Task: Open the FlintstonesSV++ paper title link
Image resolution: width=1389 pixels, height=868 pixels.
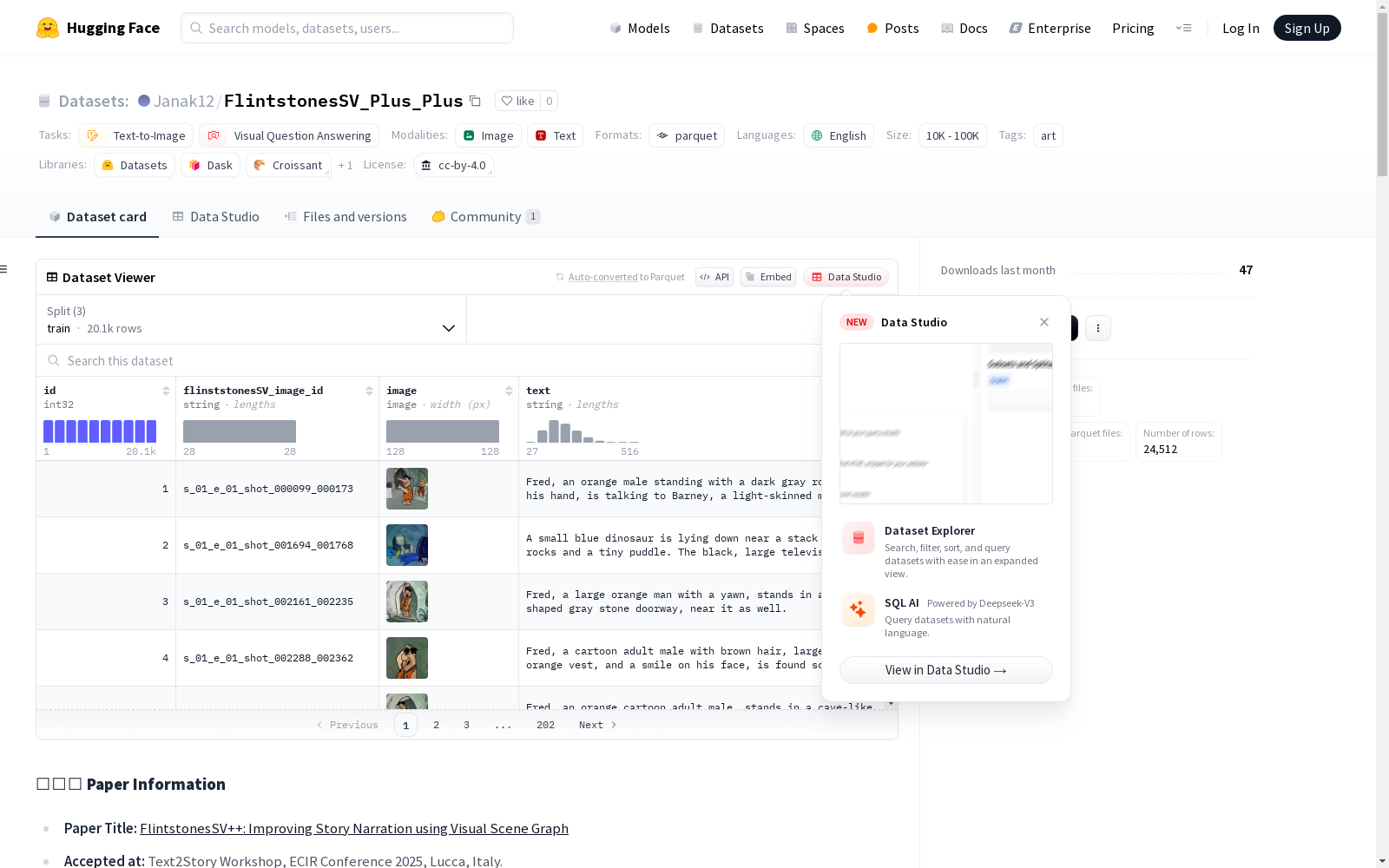Action: click(354, 828)
